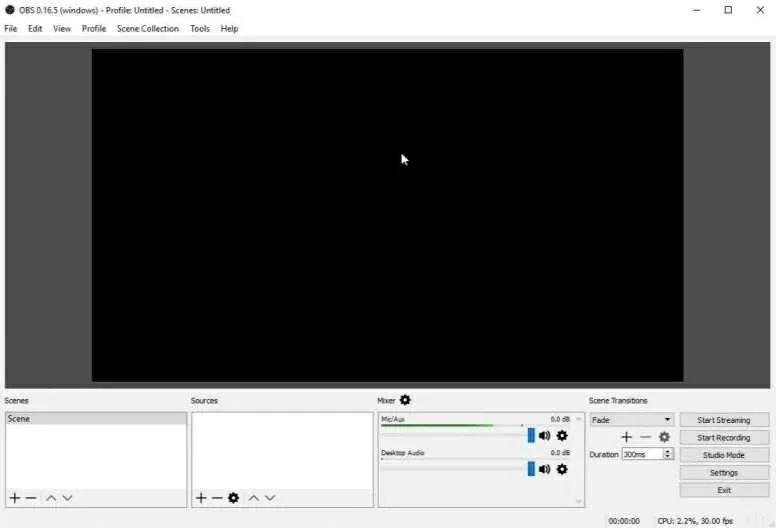Click the Mic/Aux volume slider handle
776x528 pixels.
click(531, 436)
